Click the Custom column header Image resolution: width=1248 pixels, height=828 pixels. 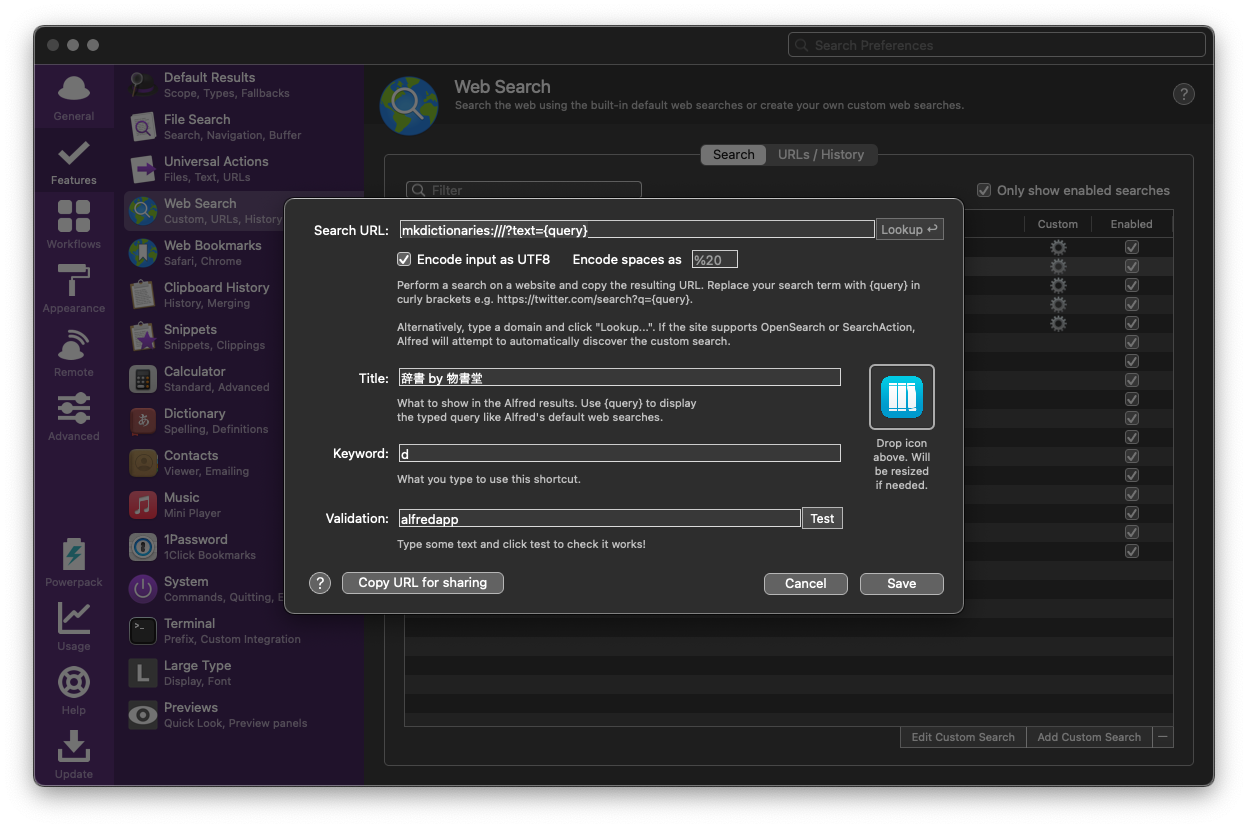click(x=1058, y=224)
